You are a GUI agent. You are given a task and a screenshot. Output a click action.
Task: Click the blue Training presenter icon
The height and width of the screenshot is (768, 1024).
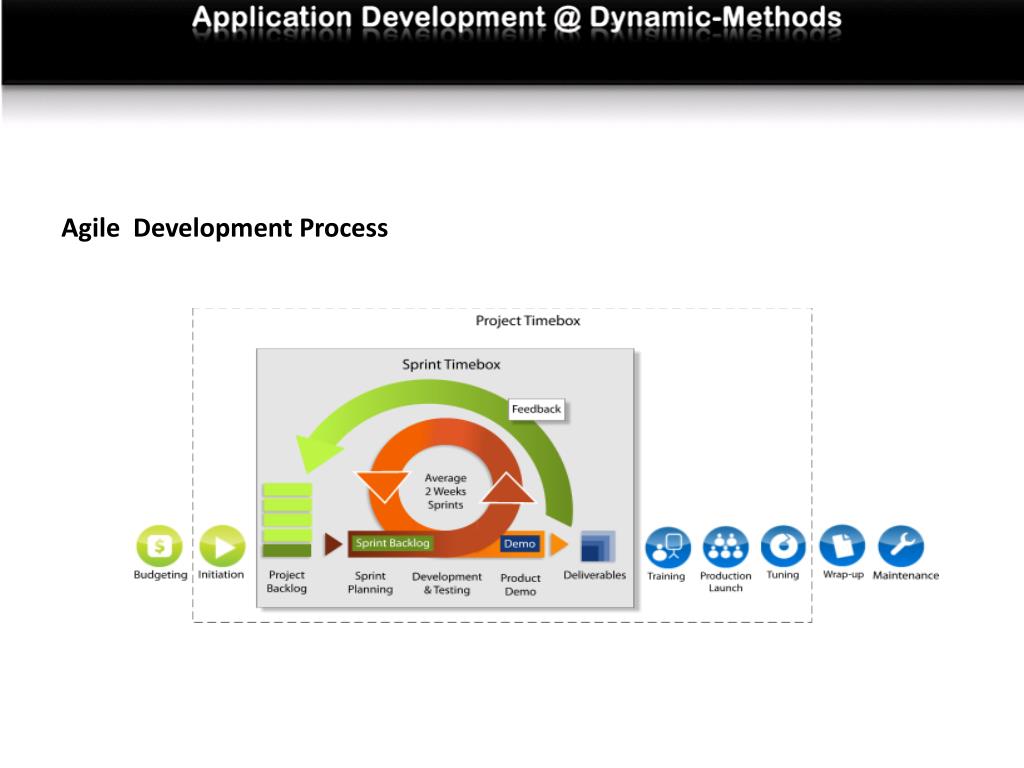[667, 547]
